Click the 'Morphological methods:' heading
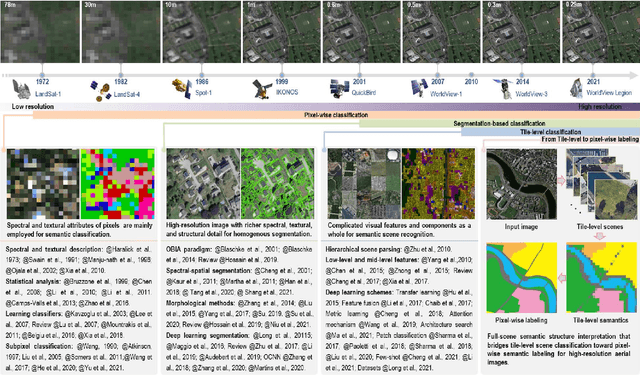The height and width of the screenshot is (376, 640). [x=200, y=303]
